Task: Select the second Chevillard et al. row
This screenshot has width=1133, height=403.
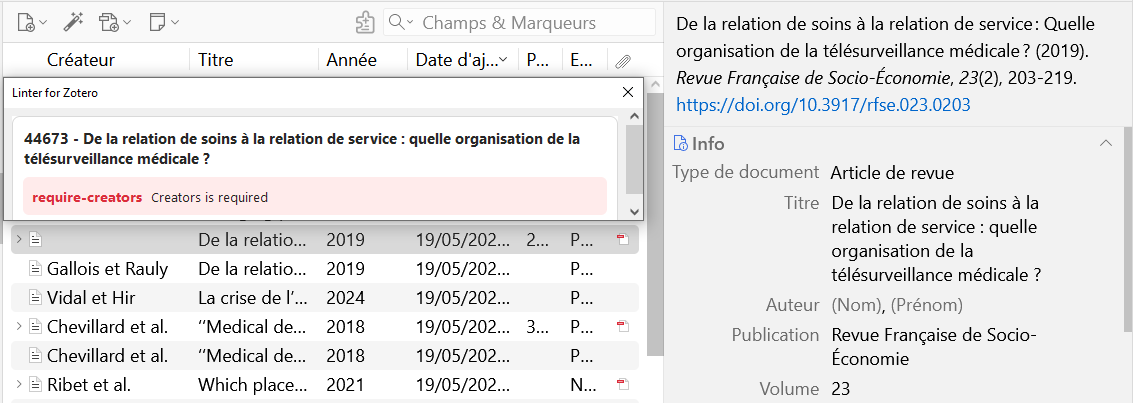Action: point(325,355)
